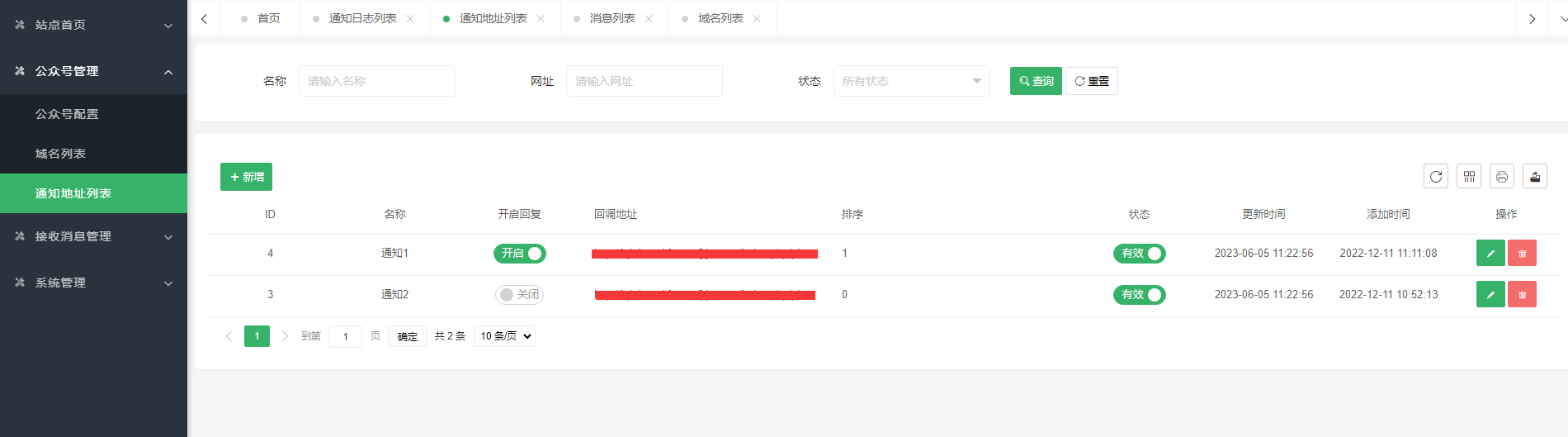Click the 确定 page jump button
Image resolution: width=1568 pixels, height=437 pixels.
408,336
